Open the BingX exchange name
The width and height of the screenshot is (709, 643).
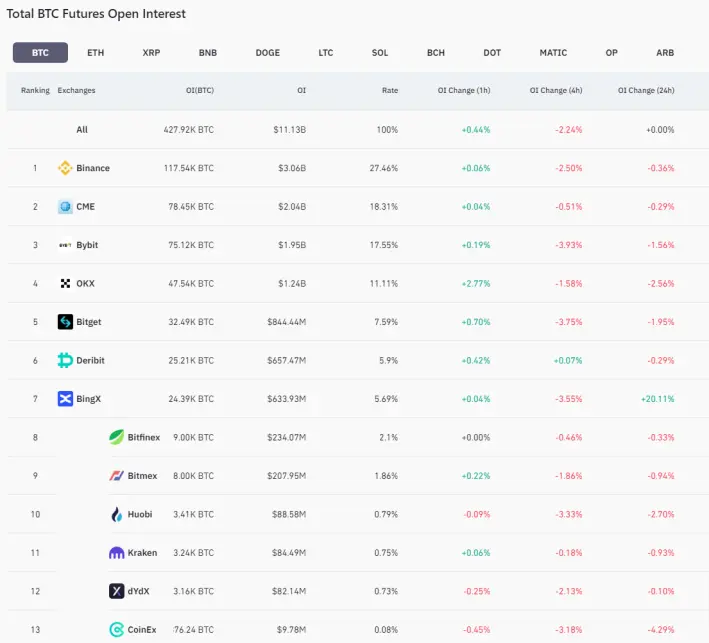89,399
